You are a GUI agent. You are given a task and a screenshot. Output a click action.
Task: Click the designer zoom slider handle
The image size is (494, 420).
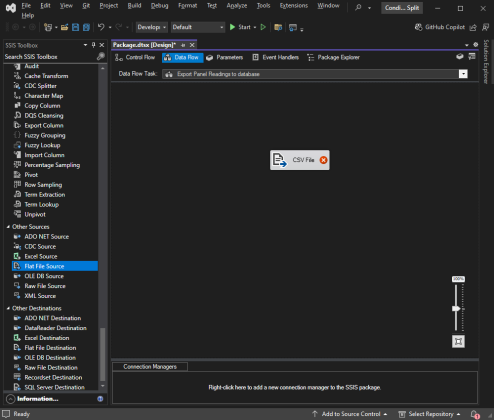pos(456,308)
